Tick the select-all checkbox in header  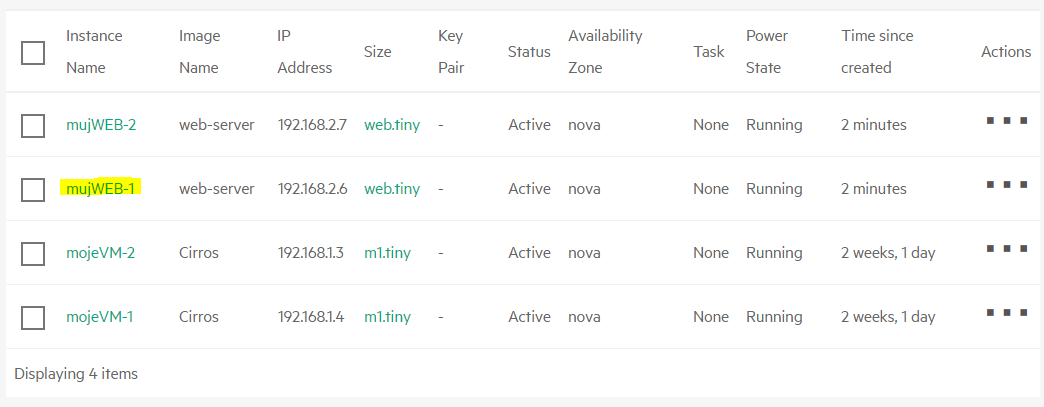[33, 53]
